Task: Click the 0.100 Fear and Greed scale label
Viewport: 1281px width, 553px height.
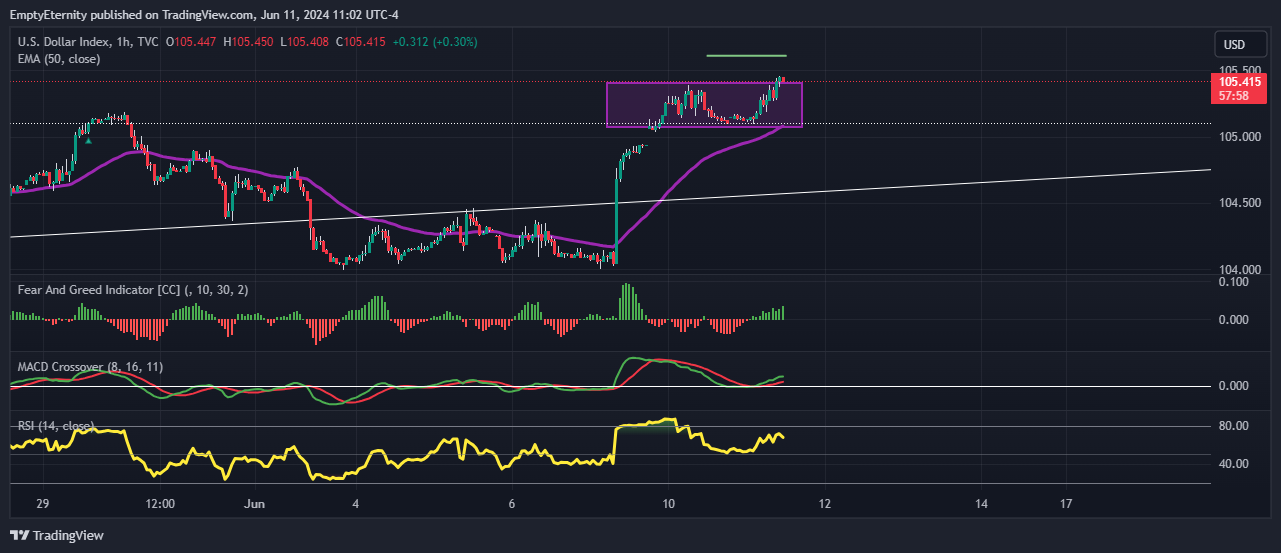Action: pyautogui.click(x=1235, y=282)
